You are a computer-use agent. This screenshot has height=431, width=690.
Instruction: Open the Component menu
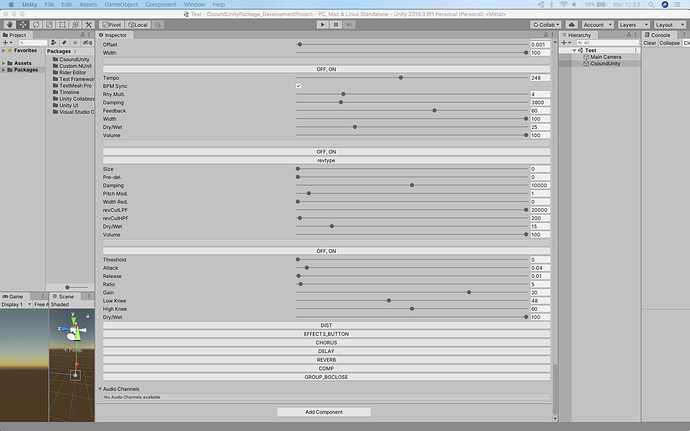pos(161,4)
